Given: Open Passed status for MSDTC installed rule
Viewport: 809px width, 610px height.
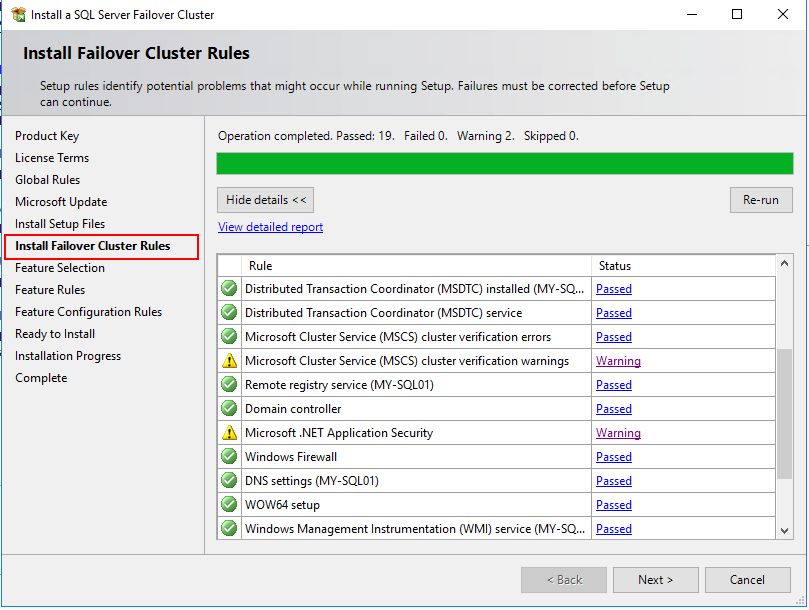Looking at the screenshot, I should [614, 289].
